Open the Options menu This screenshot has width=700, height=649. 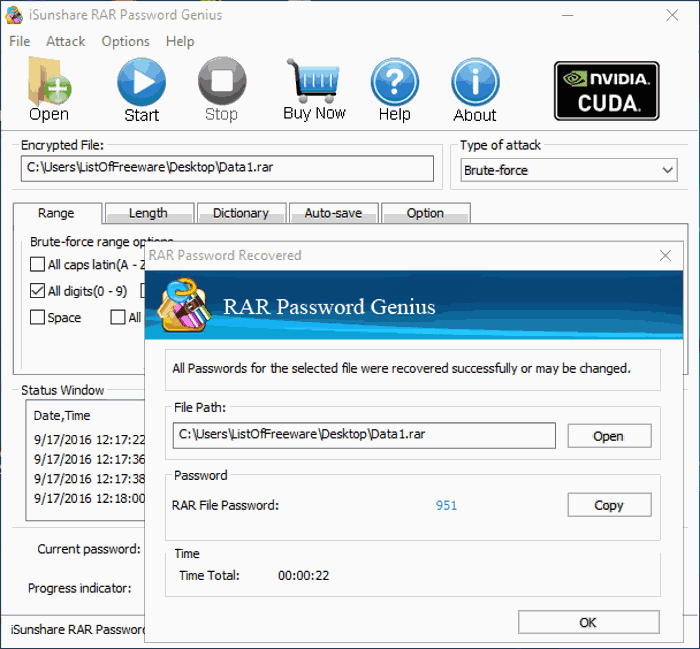click(125, 42)
